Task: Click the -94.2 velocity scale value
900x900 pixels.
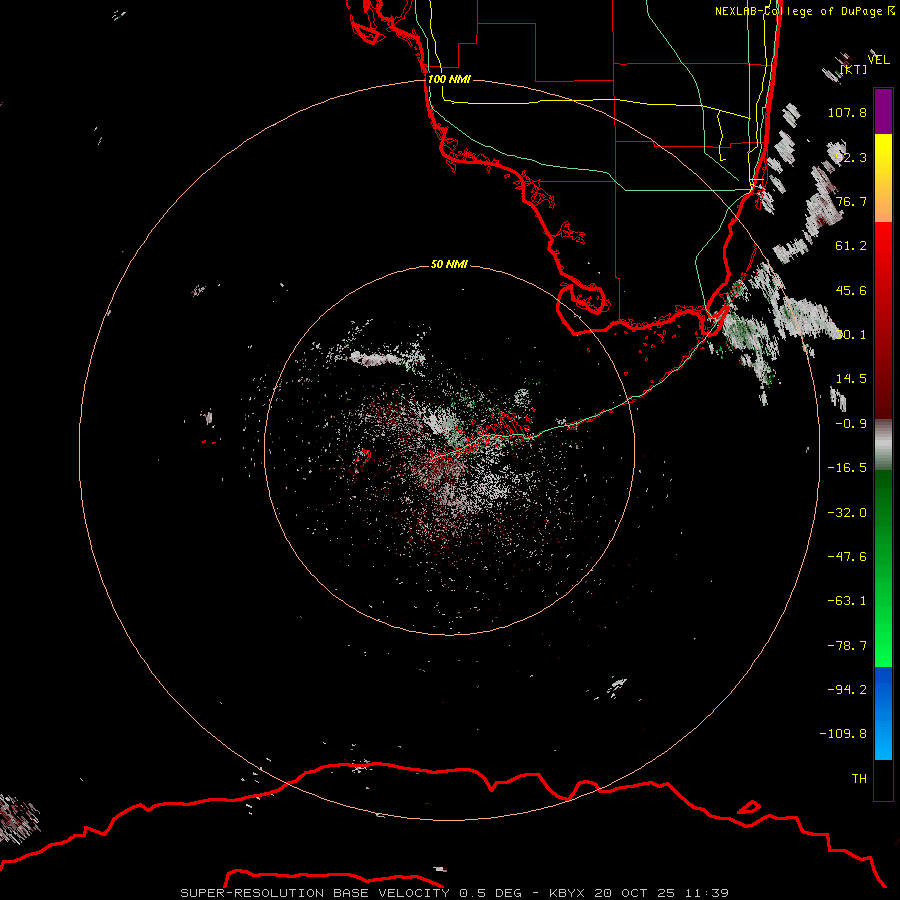Action: (x=847, y=689)
